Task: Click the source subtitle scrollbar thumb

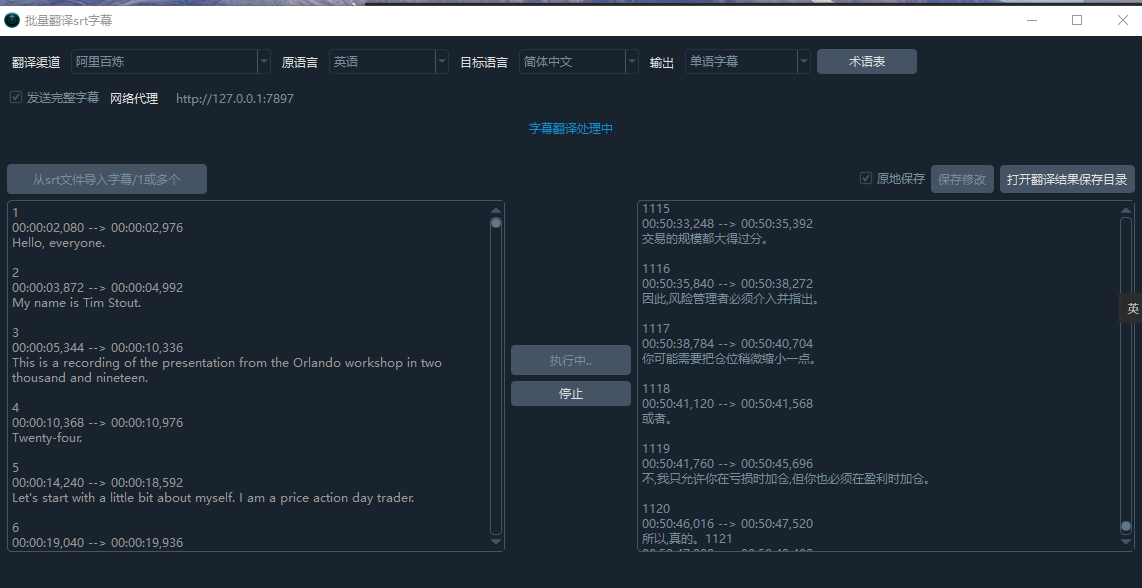Action: pyautogui.click(x=496, y=223)
